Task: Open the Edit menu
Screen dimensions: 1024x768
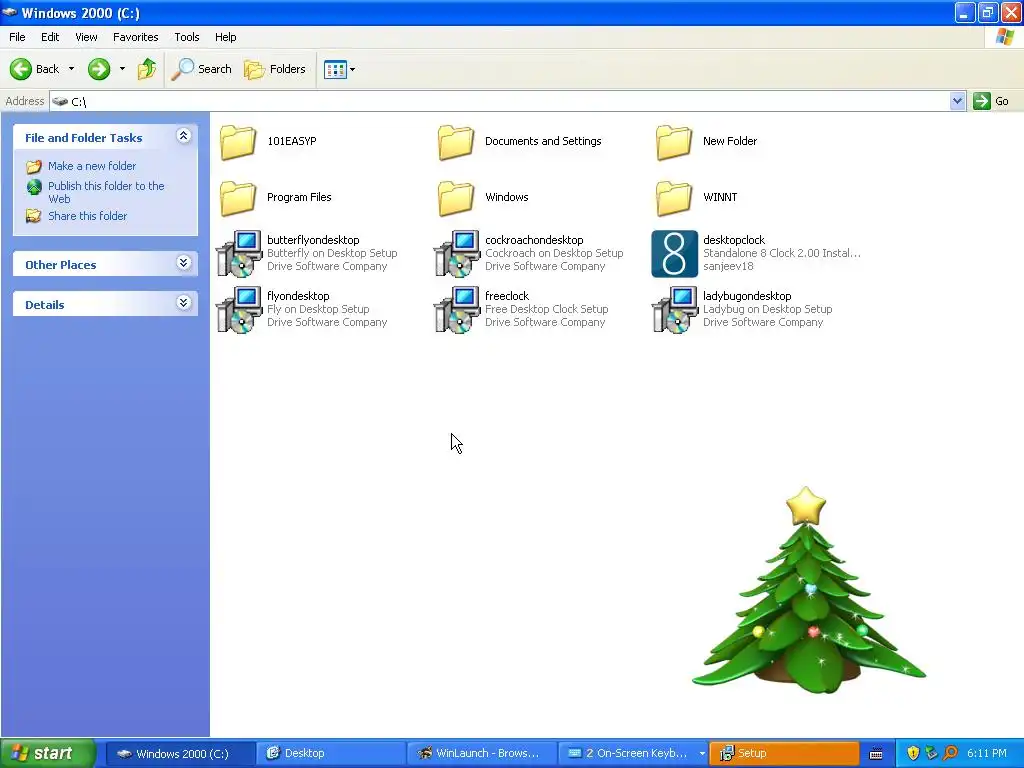Action: (50, 37)
